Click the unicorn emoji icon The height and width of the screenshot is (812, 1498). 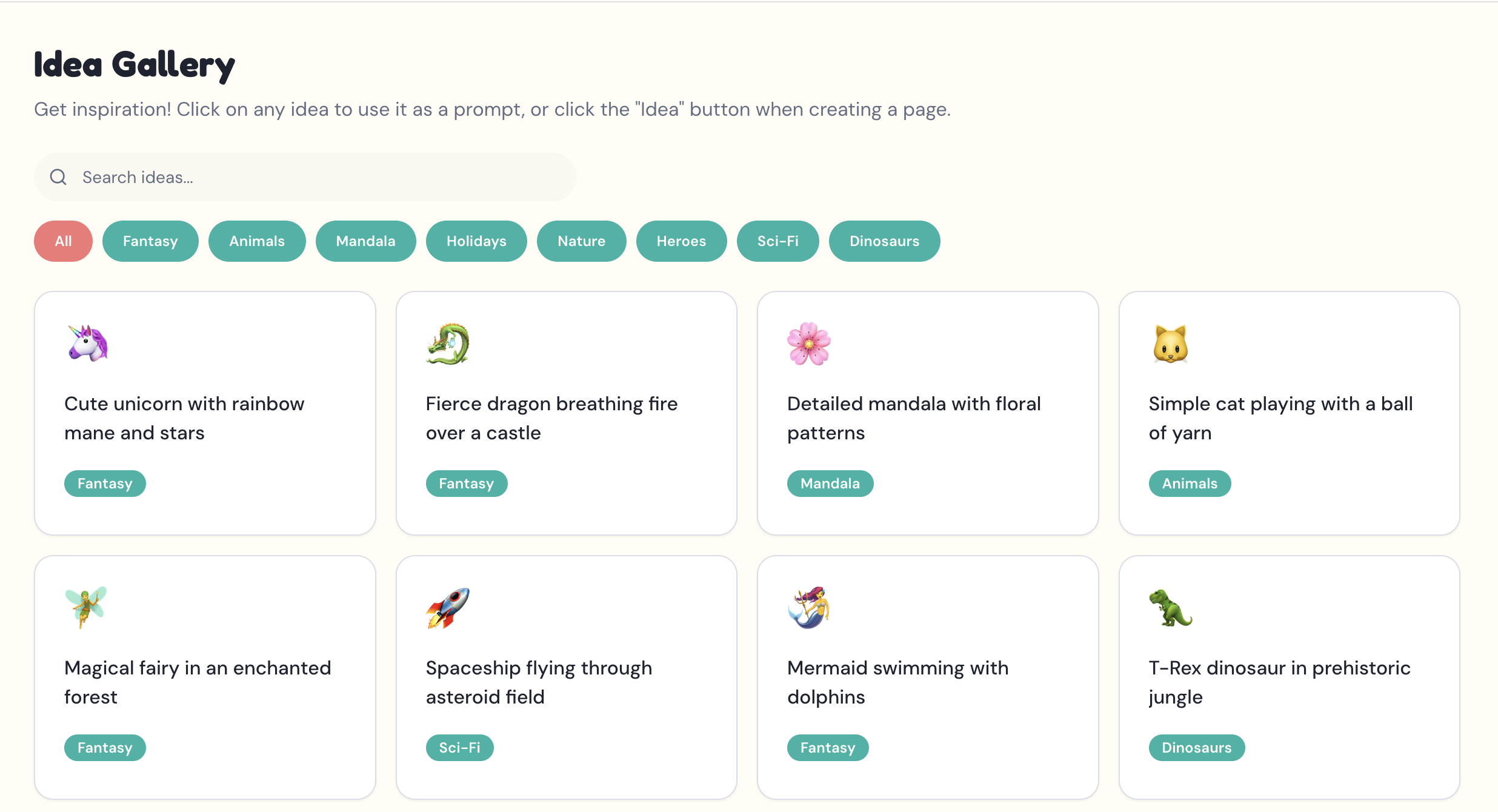point(87,344)
